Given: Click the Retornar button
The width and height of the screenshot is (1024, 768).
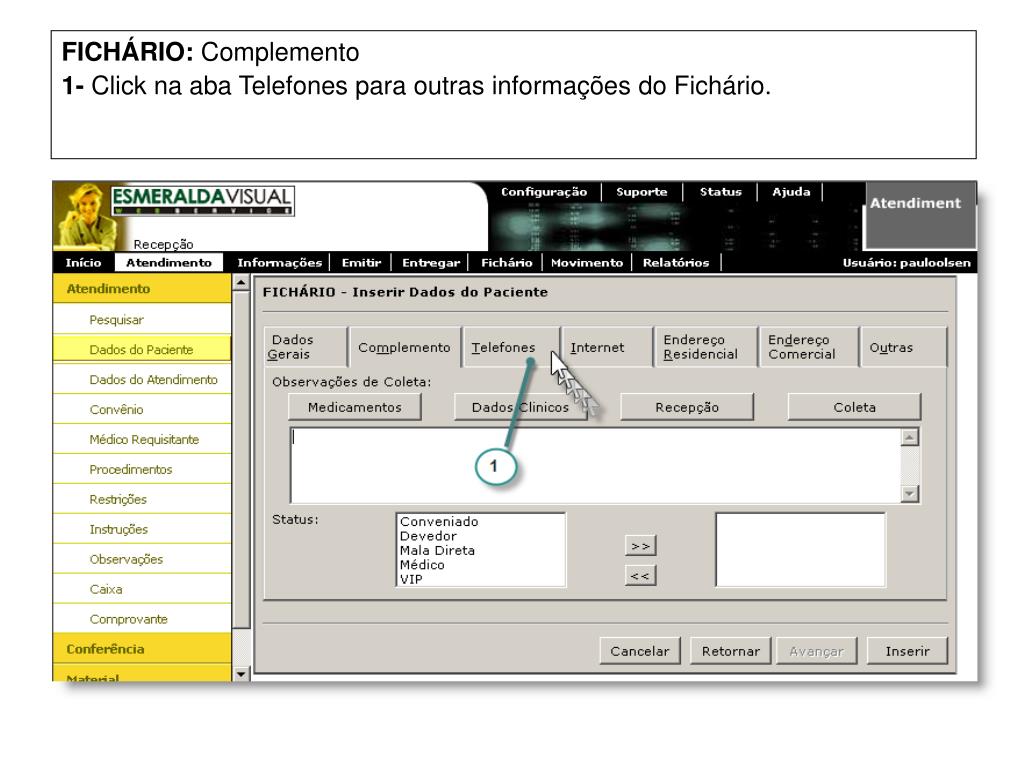Looking at the screenshot, I should coord(730,651).
